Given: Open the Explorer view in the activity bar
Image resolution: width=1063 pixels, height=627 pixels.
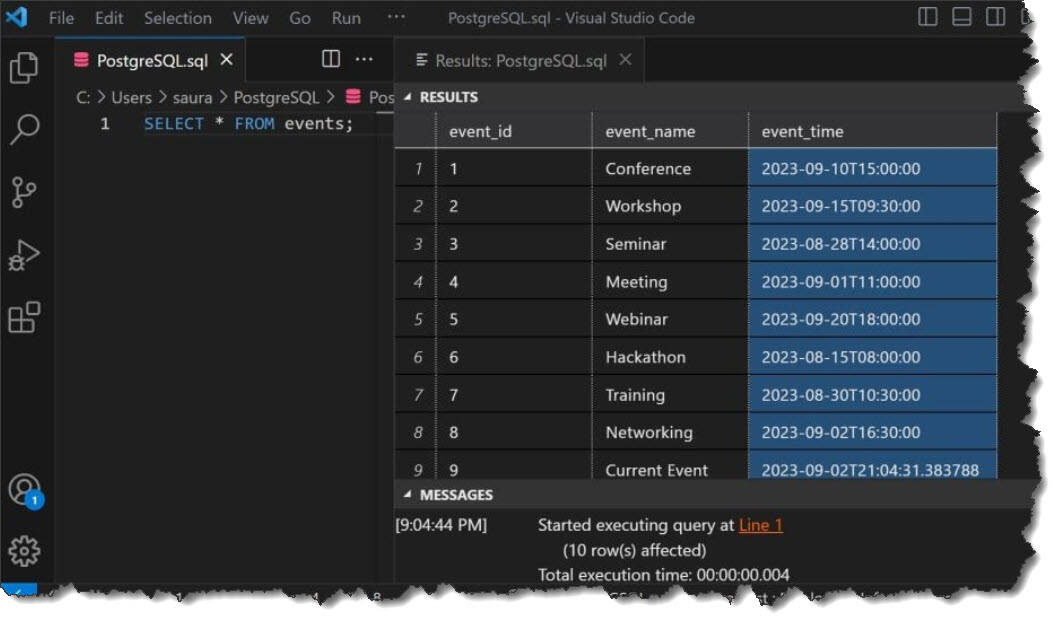Looking at the screenshot, I should tap(24, 68).
